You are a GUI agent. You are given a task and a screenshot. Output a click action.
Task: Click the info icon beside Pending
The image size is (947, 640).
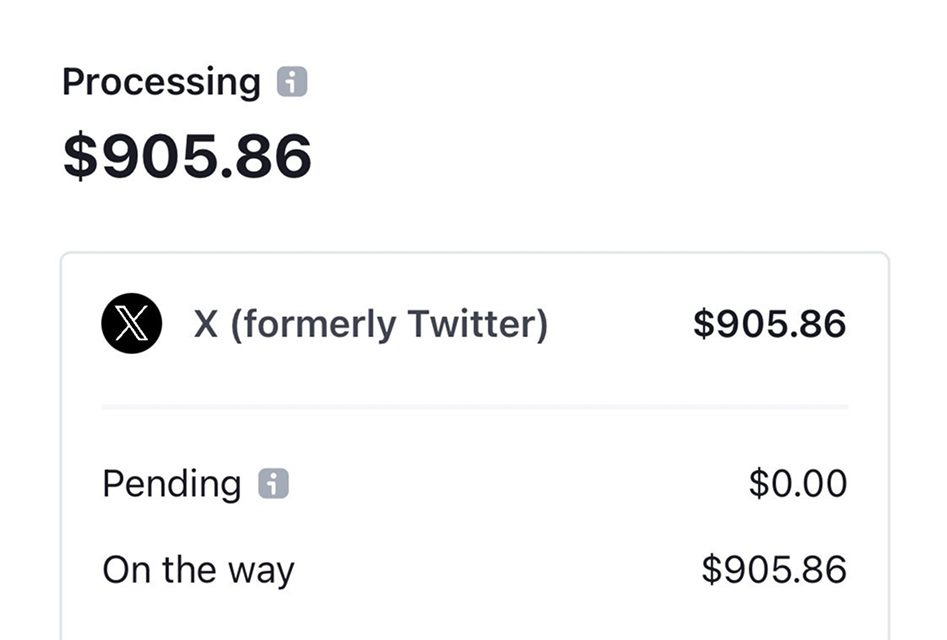pos(273,484)
